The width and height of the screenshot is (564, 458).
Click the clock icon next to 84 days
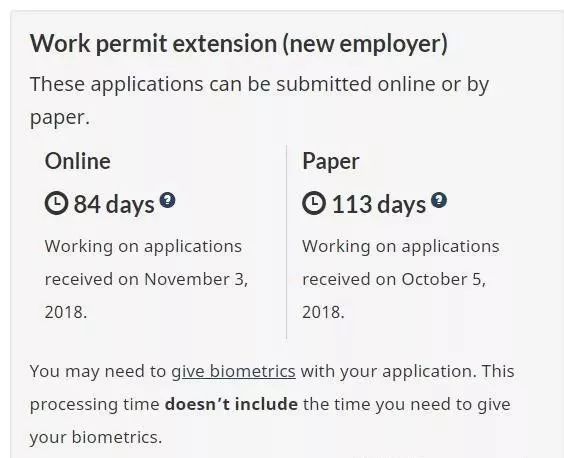coord(56,203)
